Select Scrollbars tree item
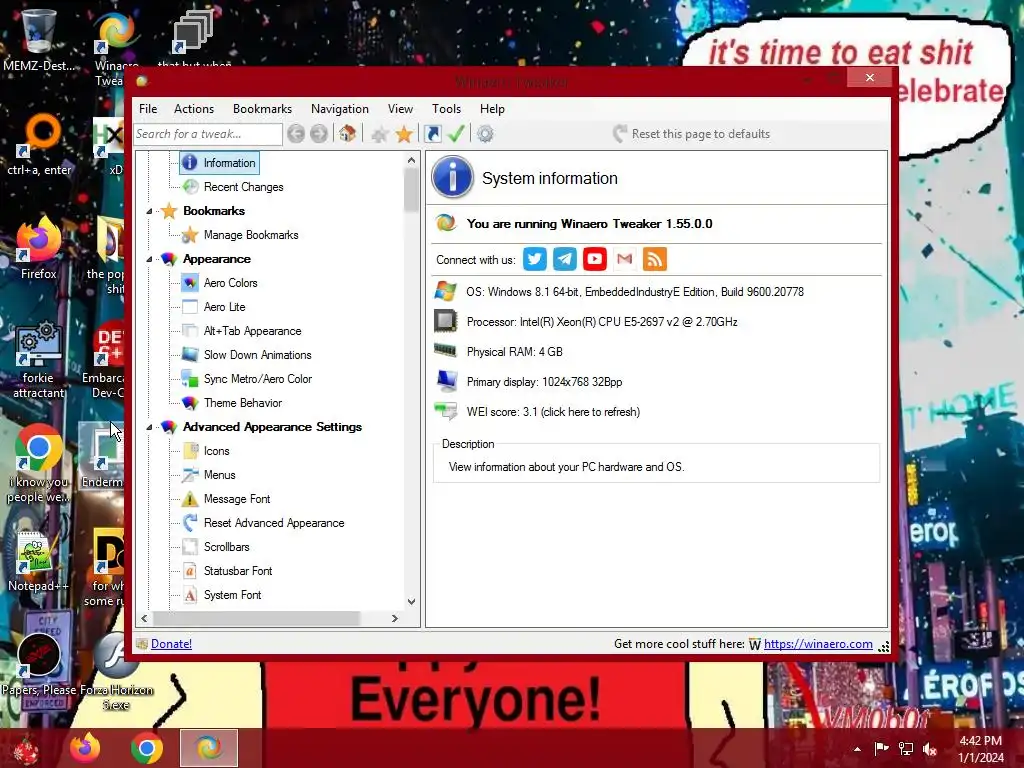This screenshot has height=768, width=1024. tap(226, 547)
